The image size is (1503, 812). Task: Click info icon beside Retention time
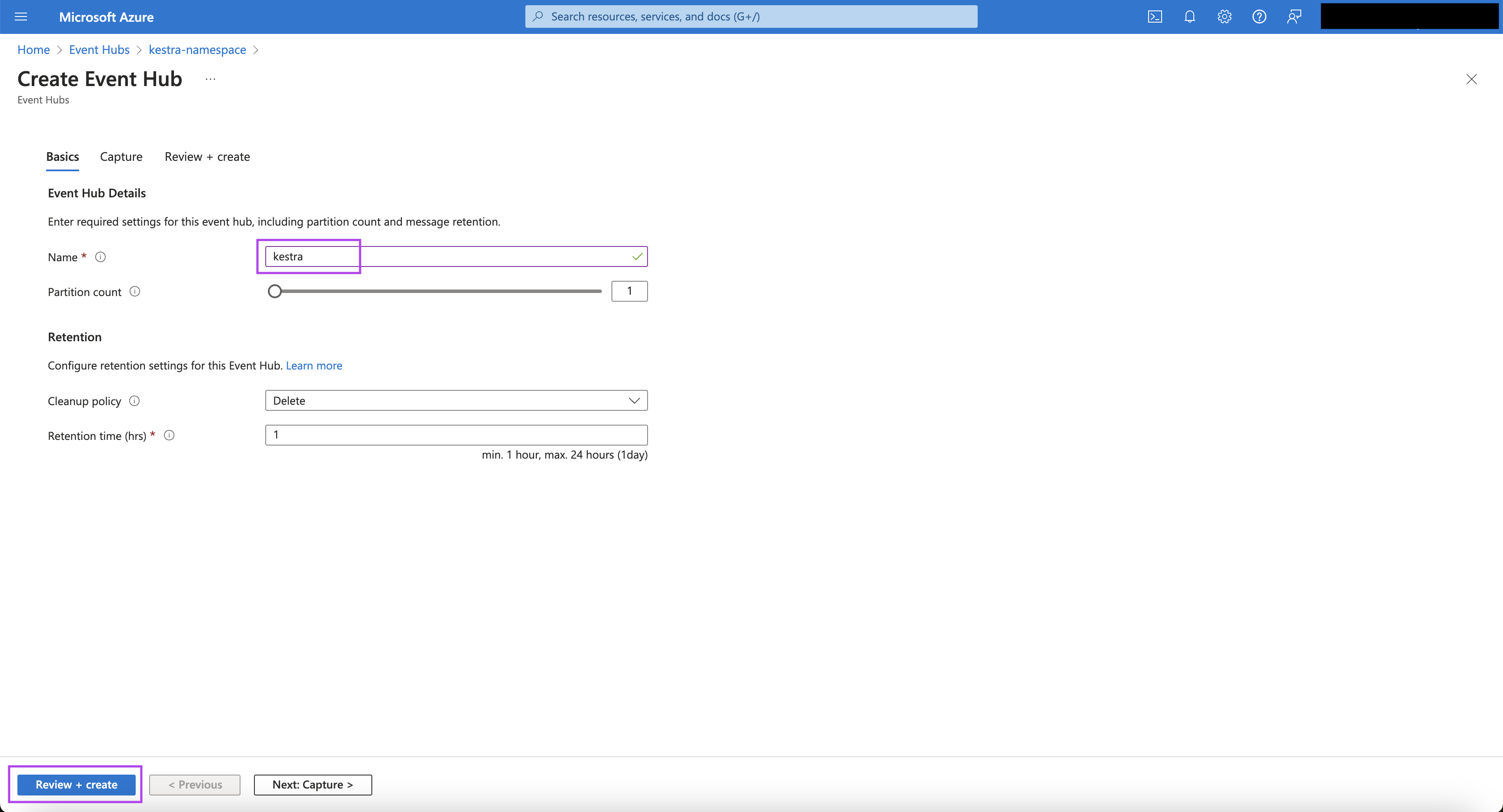pos(169,435)
